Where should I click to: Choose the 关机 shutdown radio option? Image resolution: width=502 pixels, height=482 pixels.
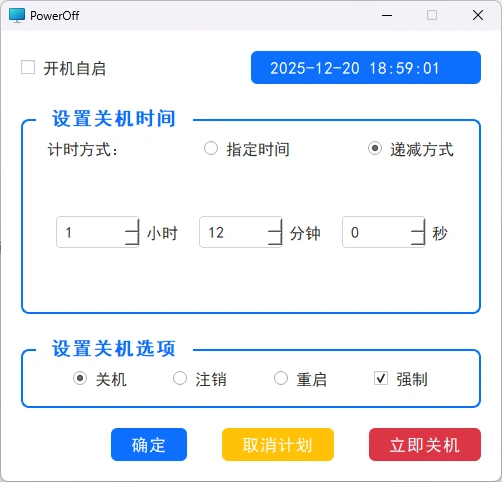tap(80, 378)
